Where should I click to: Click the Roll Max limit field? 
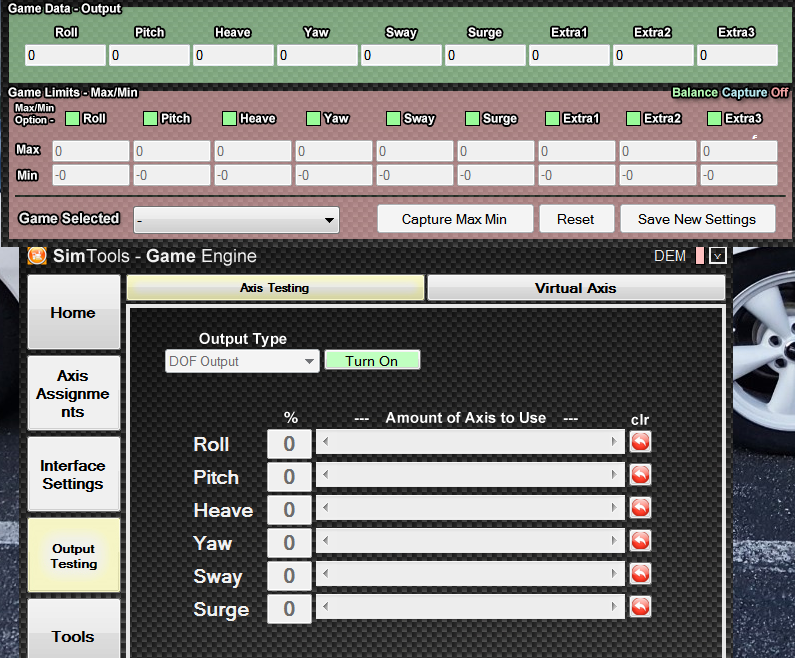91,151
